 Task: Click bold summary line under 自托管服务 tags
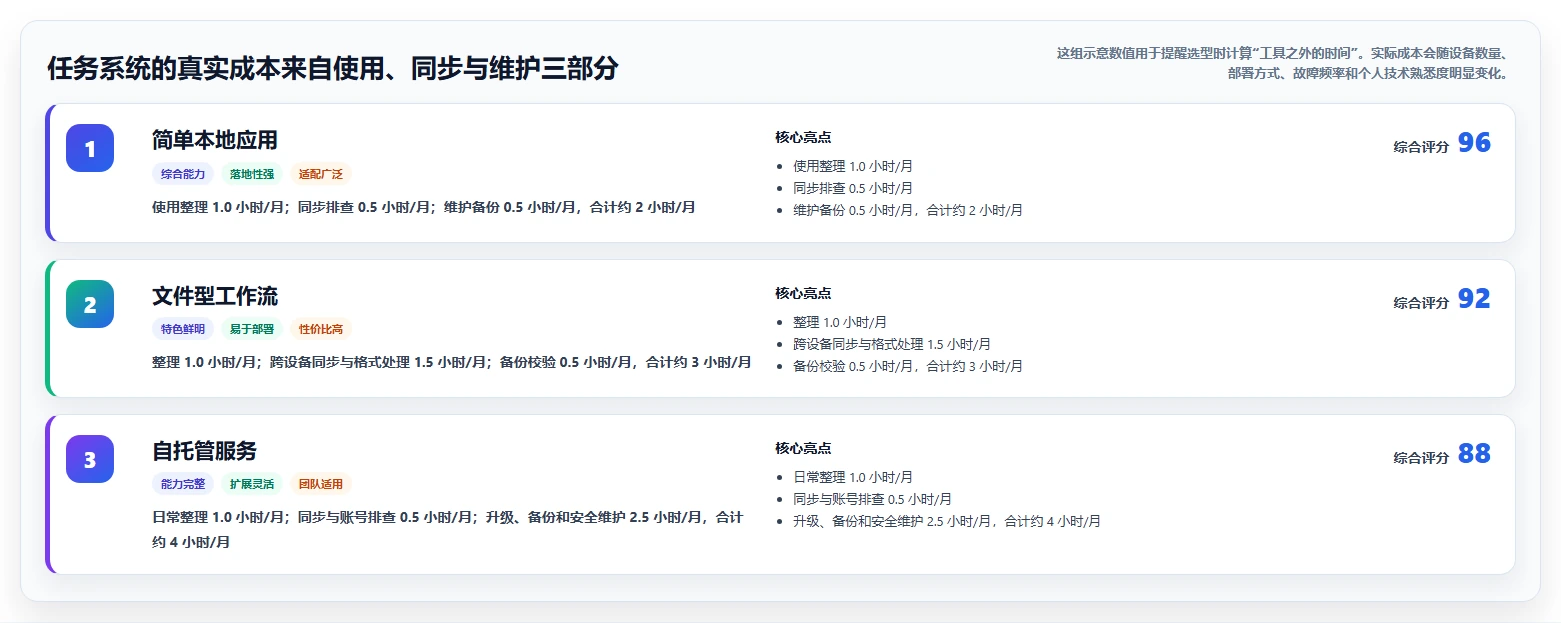pos(447,529)
